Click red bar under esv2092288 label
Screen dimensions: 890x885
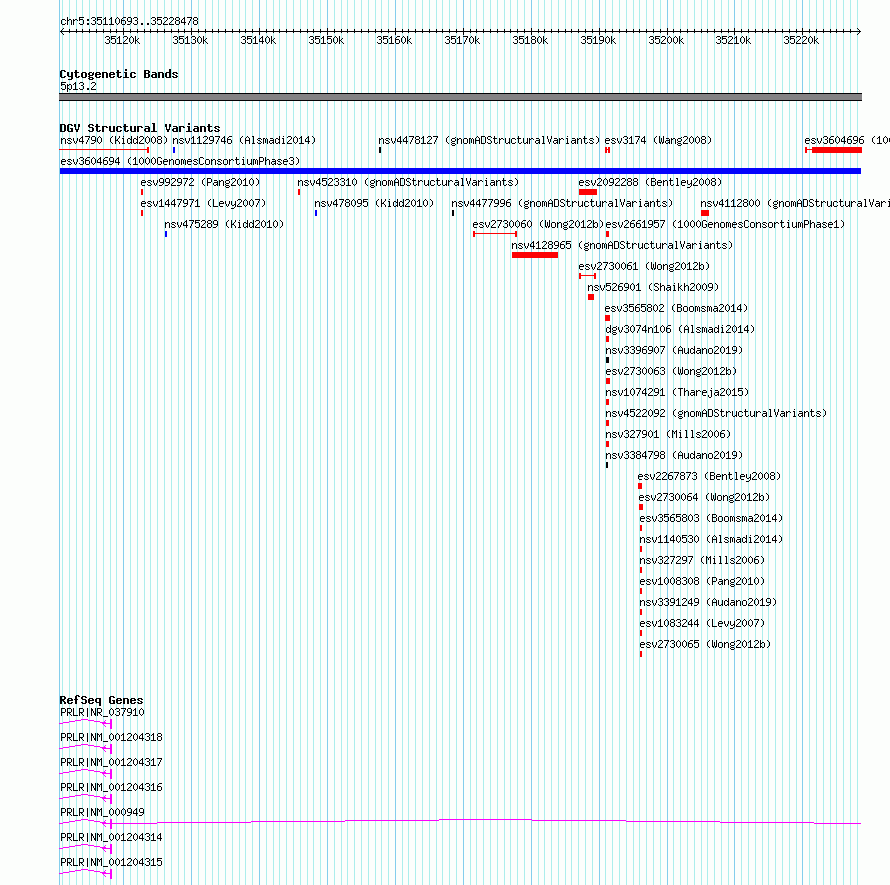[587, 192]
